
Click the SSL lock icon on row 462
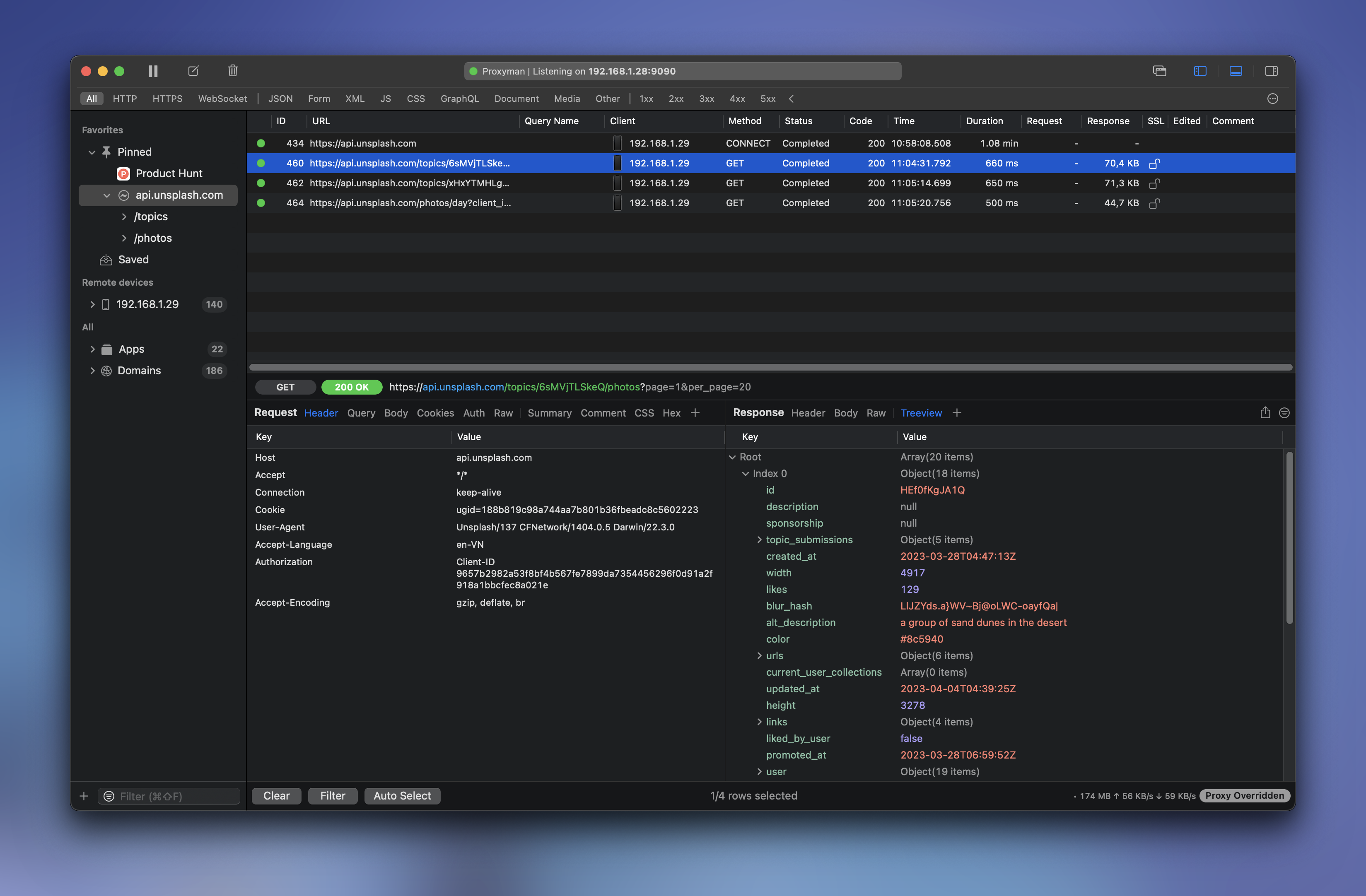1154,183
